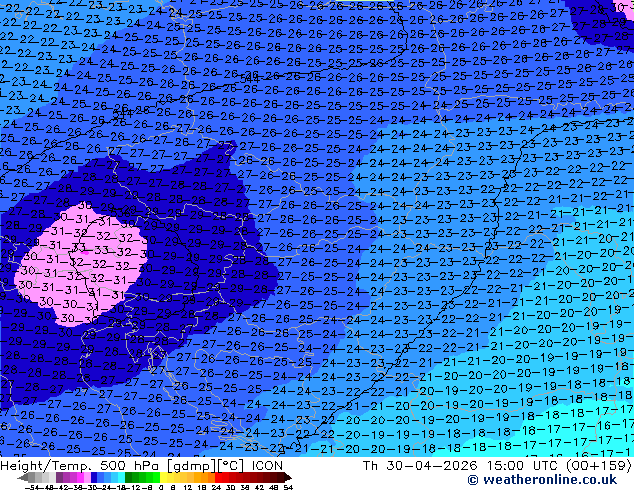Click the dark purple legend swatch near -42
The width and height of the screenshot is (634, 490).
pyautogui.click(x=59, y=477)
